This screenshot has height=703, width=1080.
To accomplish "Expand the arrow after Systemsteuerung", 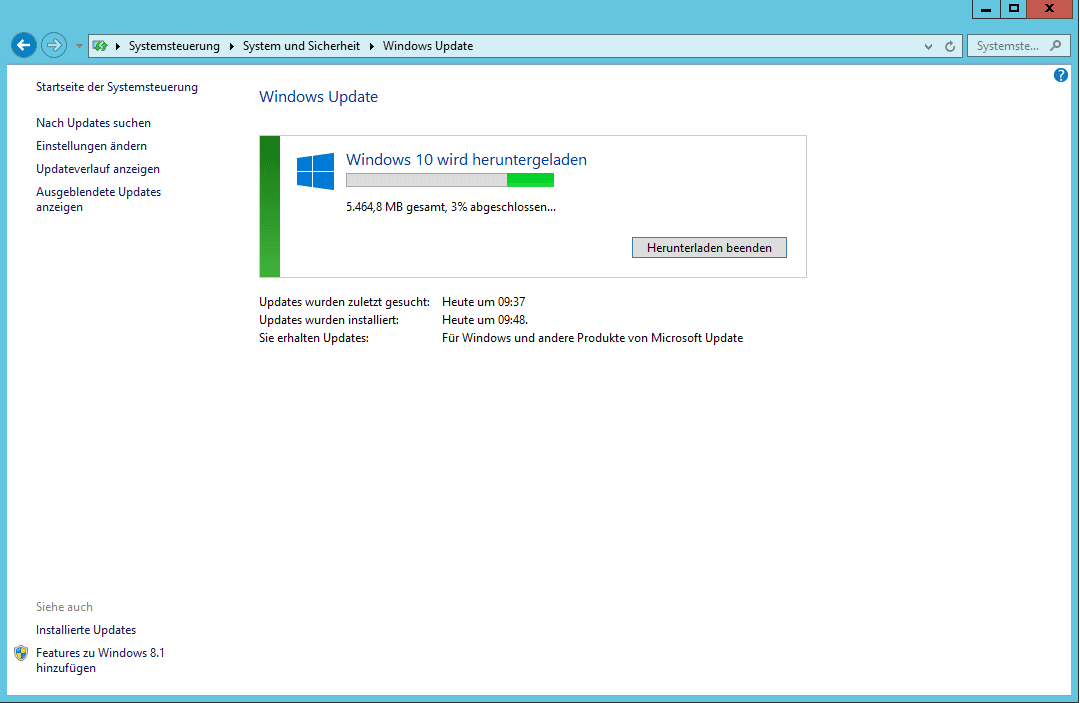I will coord(231,46).
